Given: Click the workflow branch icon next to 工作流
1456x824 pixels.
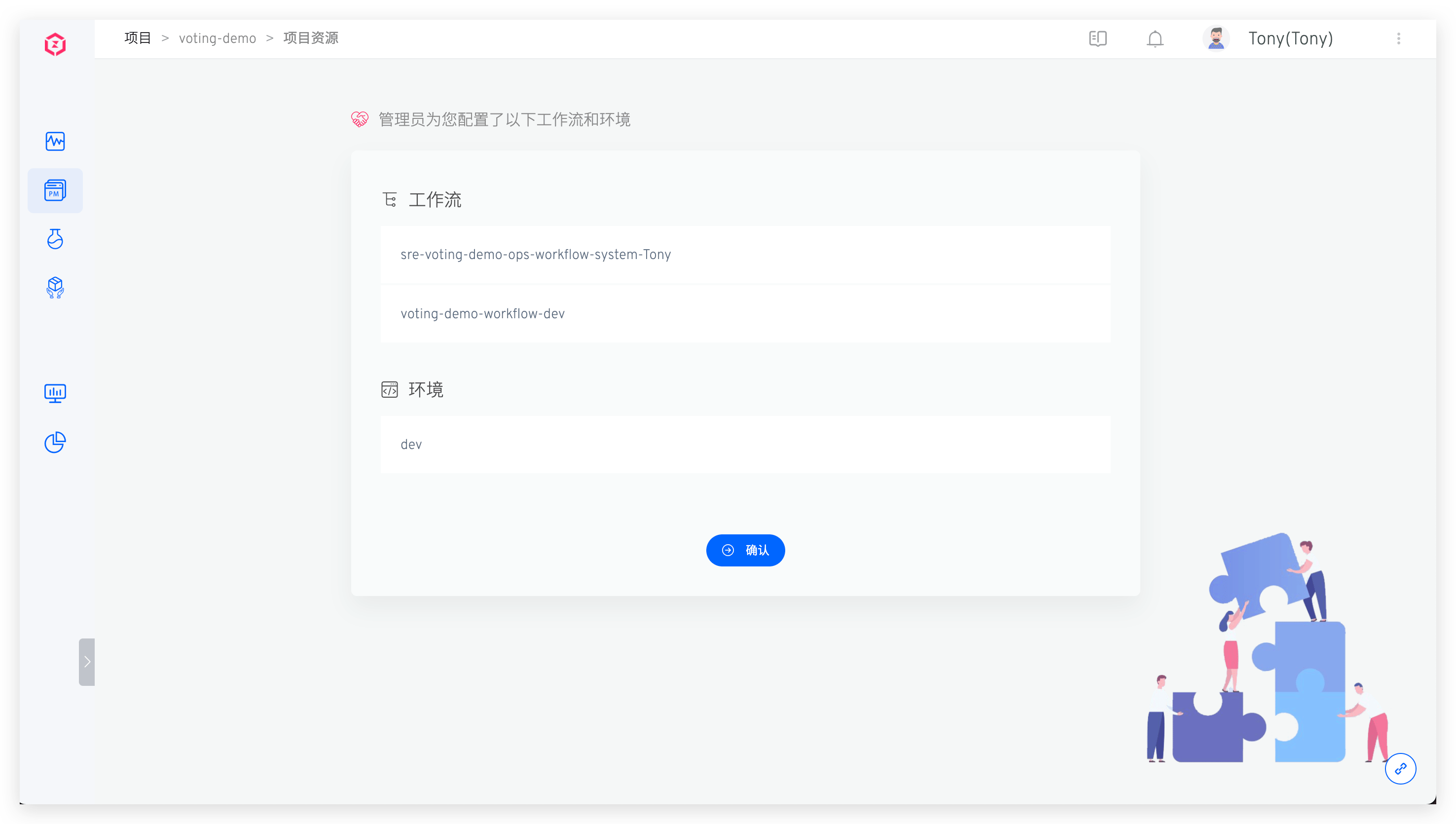Looking at the screenshot, I should click(390, 199).
